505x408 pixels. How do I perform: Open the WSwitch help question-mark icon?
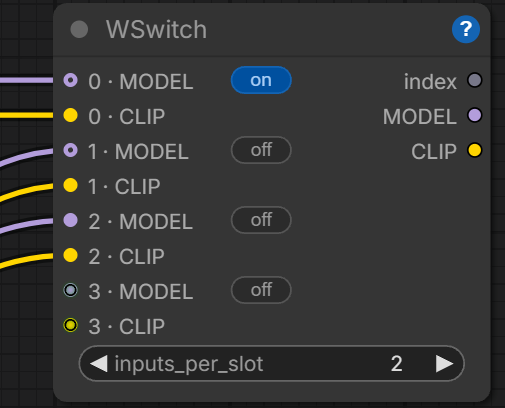(466, 29)
